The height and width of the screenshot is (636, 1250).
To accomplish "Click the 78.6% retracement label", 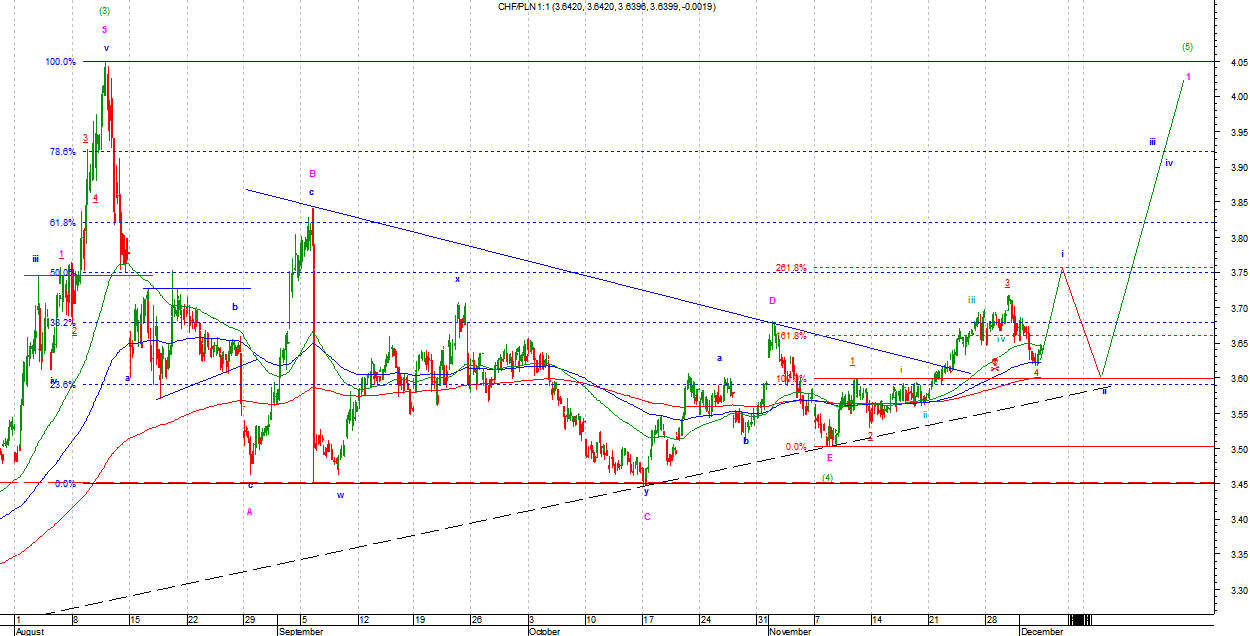I will click(62, 152).
